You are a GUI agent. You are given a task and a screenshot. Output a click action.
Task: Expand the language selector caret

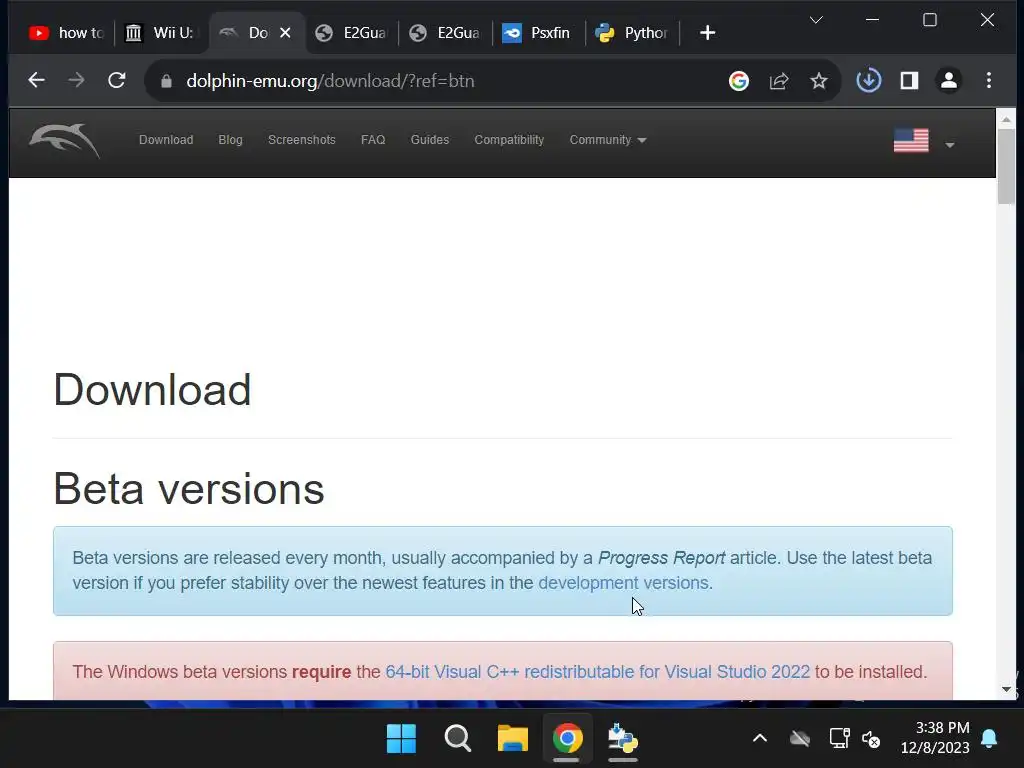950,145
